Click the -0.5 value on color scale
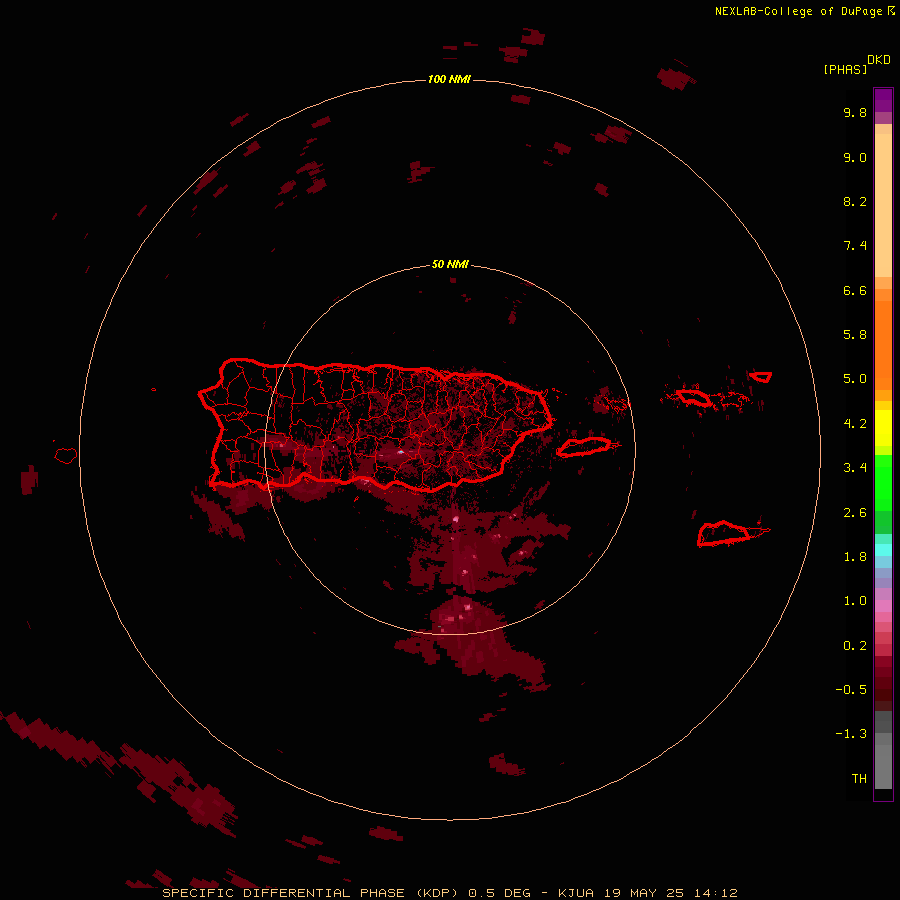The image size is (900, 900). tap(851, 690)
